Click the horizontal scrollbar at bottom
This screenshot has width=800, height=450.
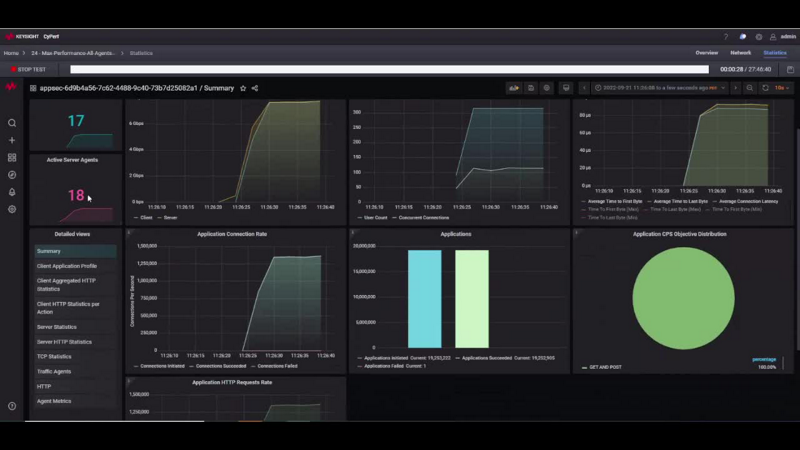coord(115,421)
